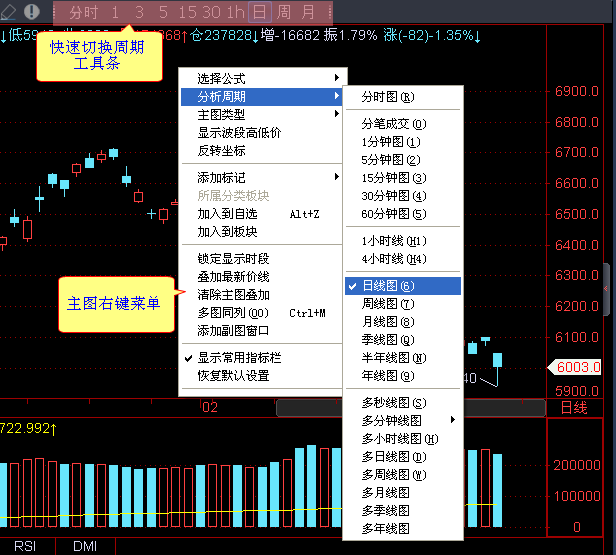Click the 日线 label on the right axis
616x555 pixels.
pos(574,408)
